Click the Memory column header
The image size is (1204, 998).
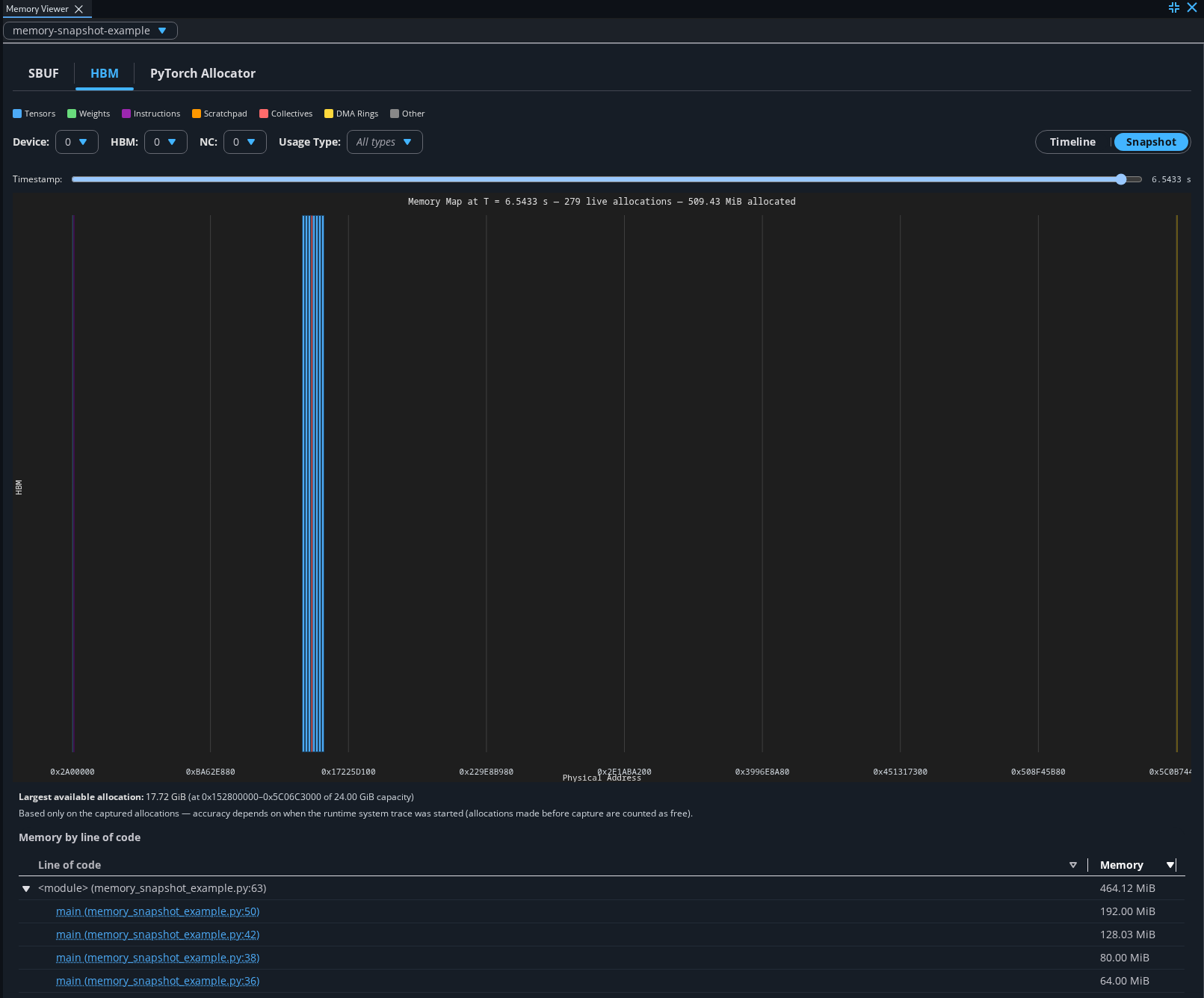(x=1122, y=865)
